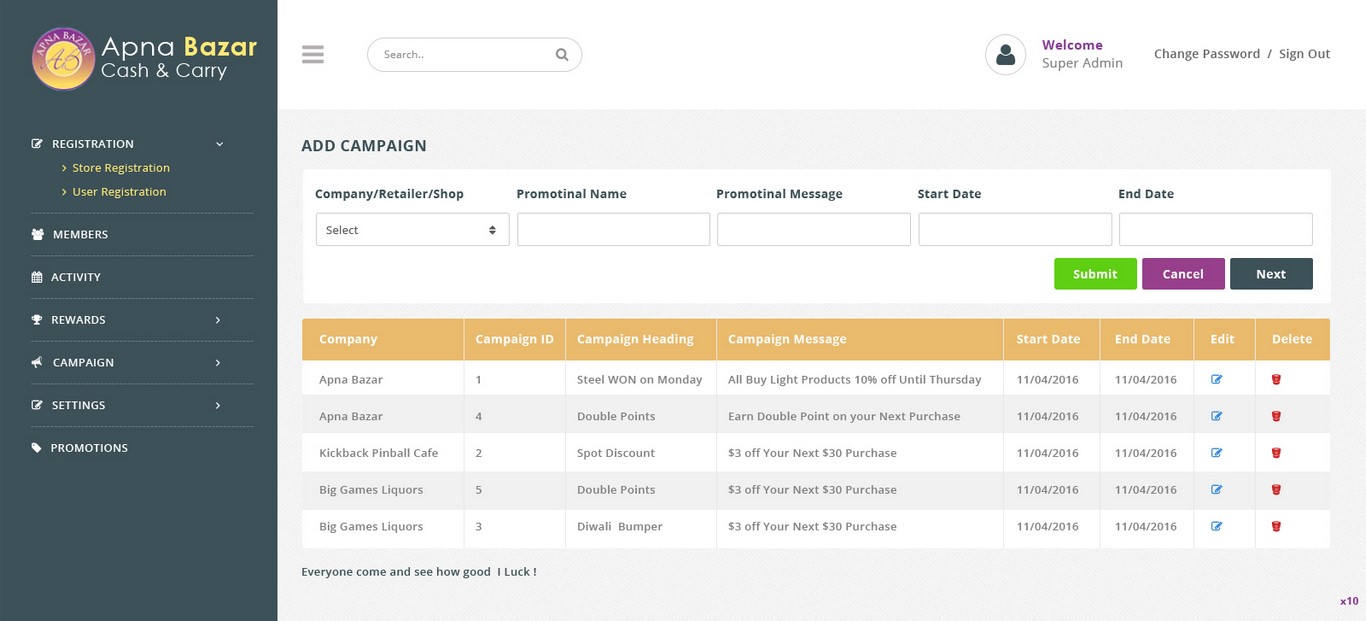This screenshot has width=1366, height=621.
Task: Open the Members menu item
Action: coord(80,234)
